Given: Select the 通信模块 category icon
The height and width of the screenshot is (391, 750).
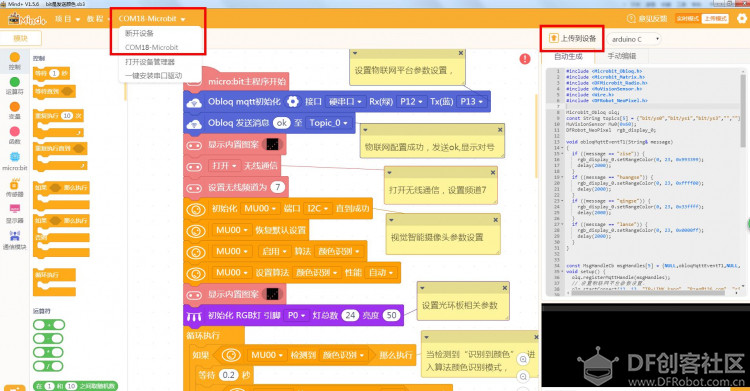Looking at the screenshot, I should (15, 235).
